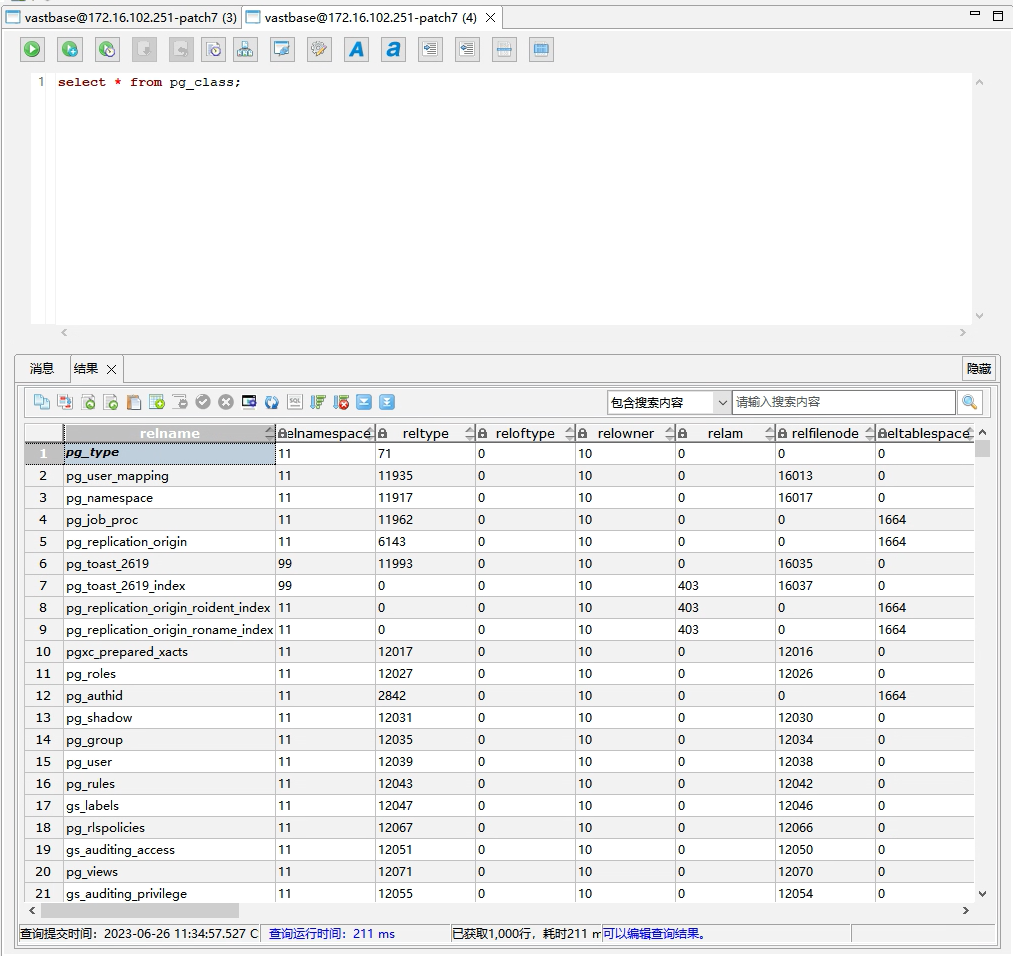This screenshot has height=956, width=1013.
Task: Run the SQL query with green play icon
Action: (33, 49)
